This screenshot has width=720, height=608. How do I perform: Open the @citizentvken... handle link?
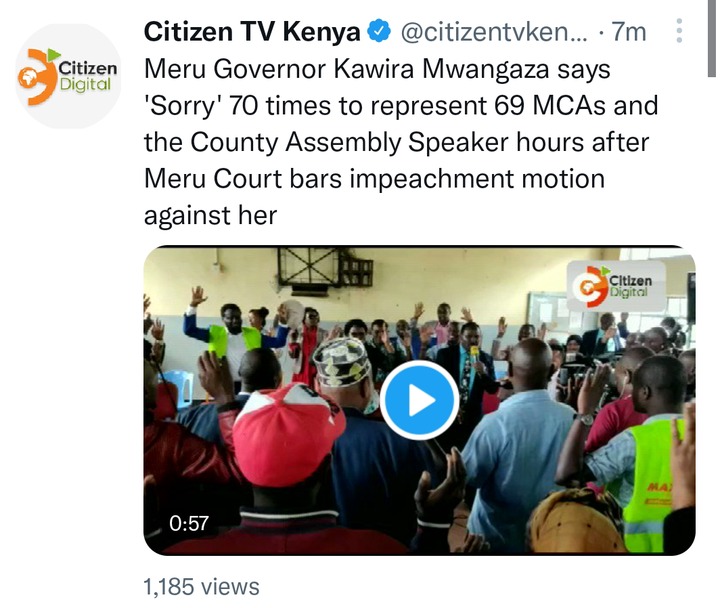tap(494, 32)
